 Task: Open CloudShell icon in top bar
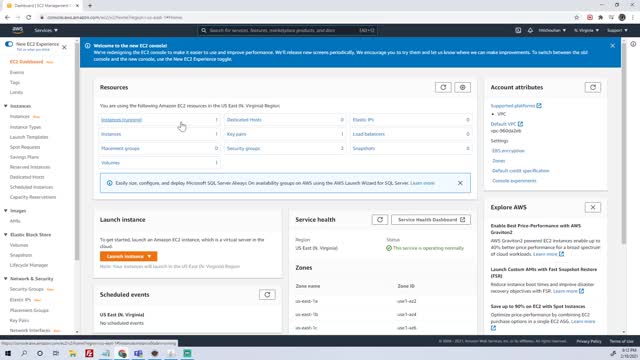(518, 30)
